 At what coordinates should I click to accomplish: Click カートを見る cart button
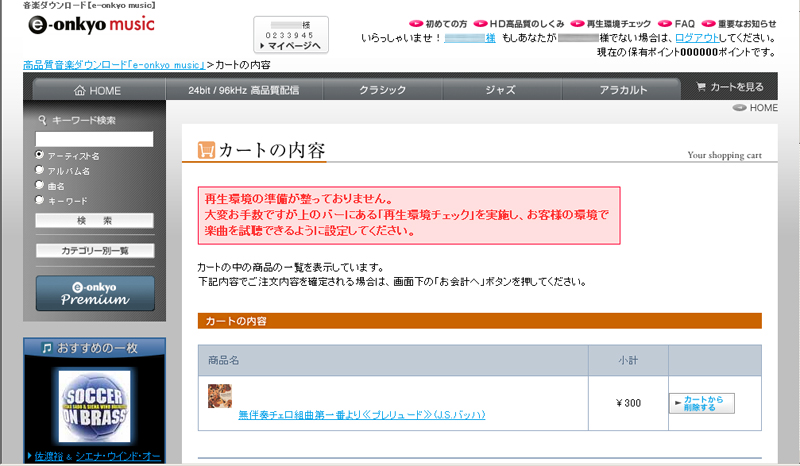coord(730,87)
